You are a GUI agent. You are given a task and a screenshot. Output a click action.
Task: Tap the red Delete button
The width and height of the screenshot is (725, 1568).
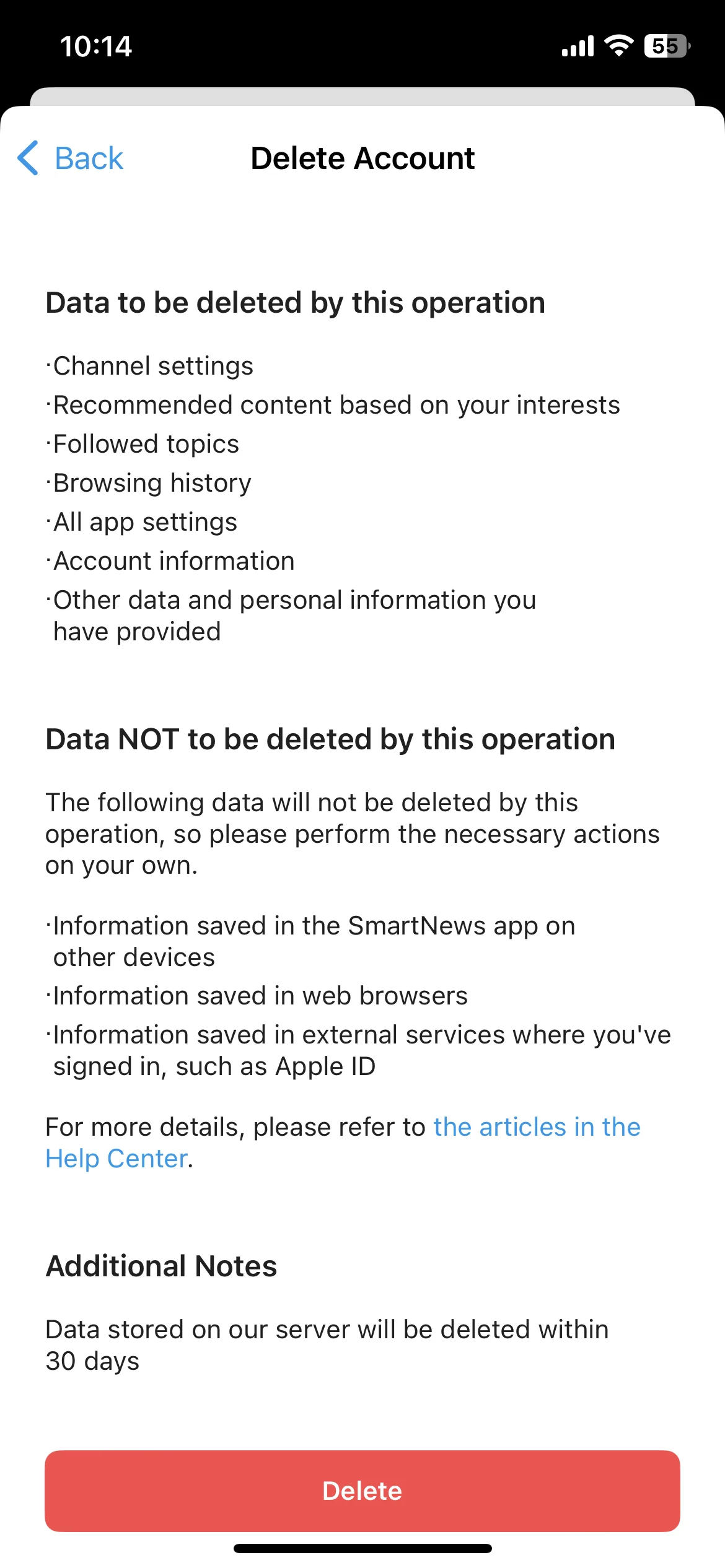362,1491
